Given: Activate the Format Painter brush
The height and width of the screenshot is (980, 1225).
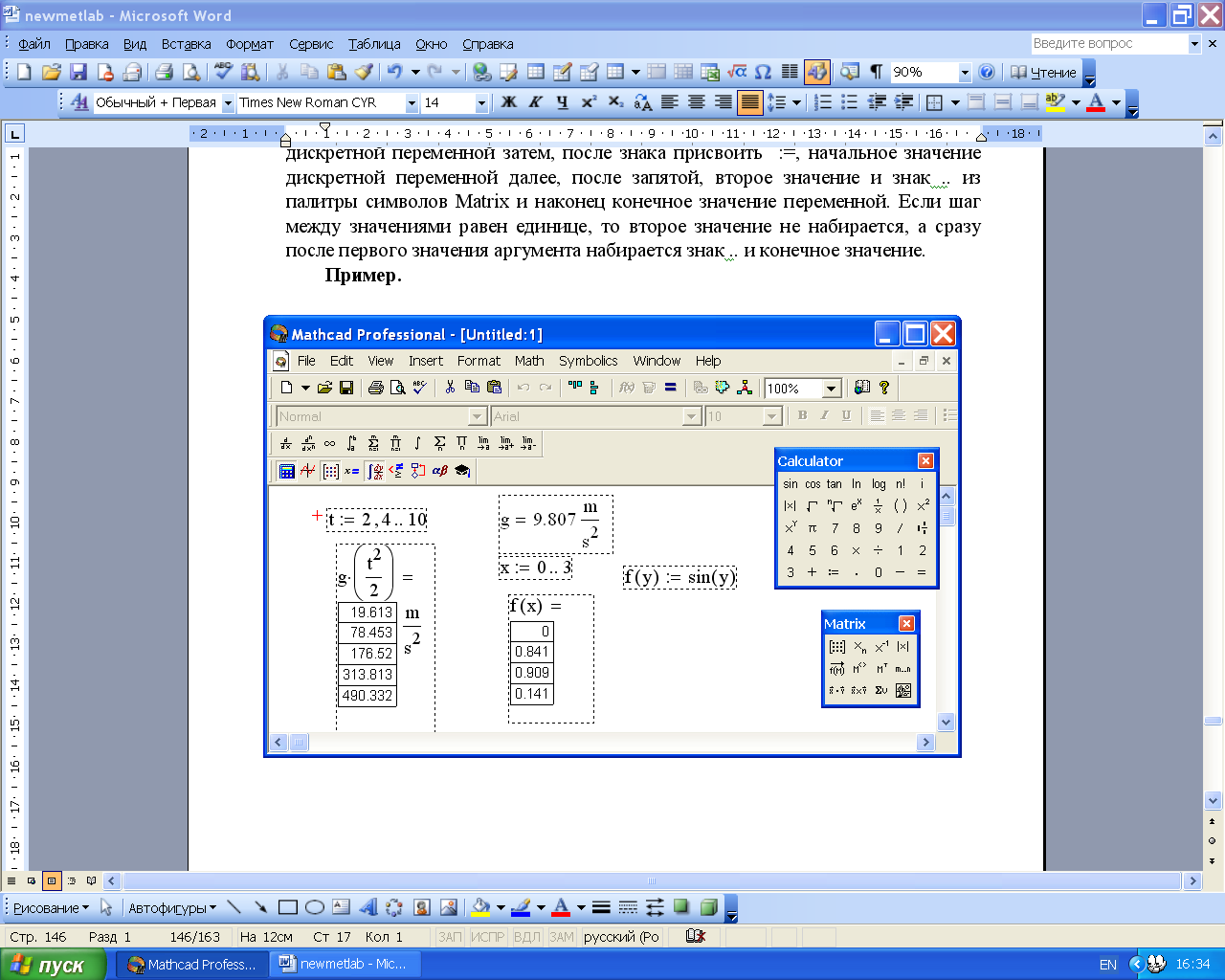Looking at the screenshot, I should (x=363, y=72).
